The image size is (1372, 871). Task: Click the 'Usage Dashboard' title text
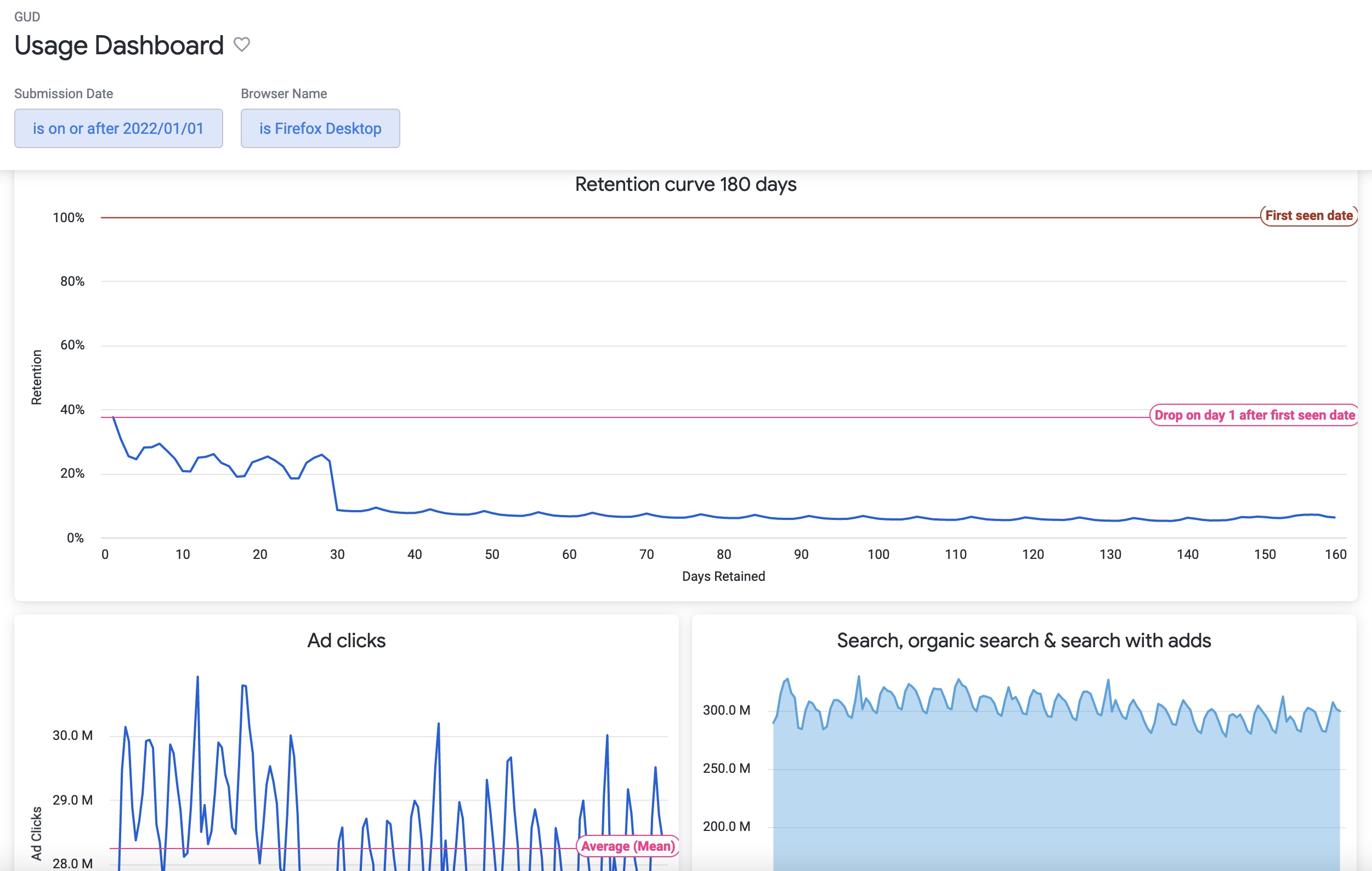(x=118, y=45)
